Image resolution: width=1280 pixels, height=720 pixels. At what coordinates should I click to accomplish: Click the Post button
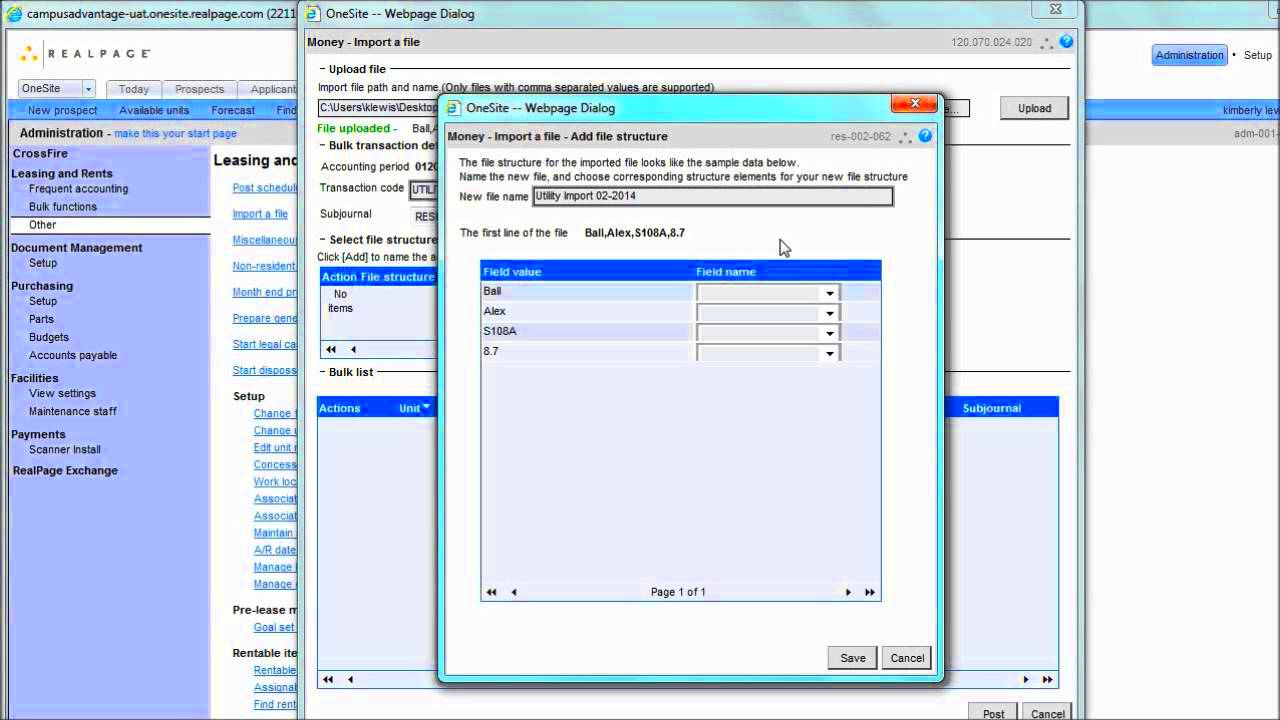pyautogui.click(x=993, y=714)
